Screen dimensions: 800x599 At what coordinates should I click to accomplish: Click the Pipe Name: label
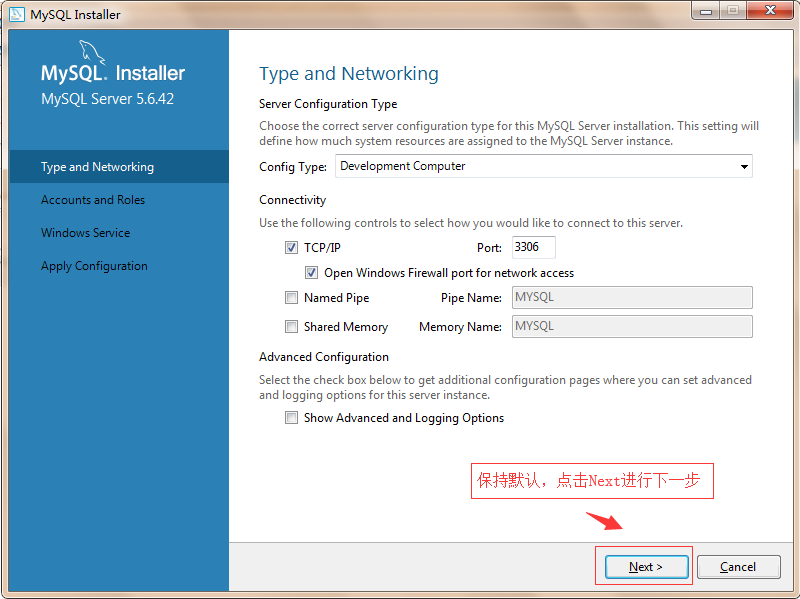(471, 298)
